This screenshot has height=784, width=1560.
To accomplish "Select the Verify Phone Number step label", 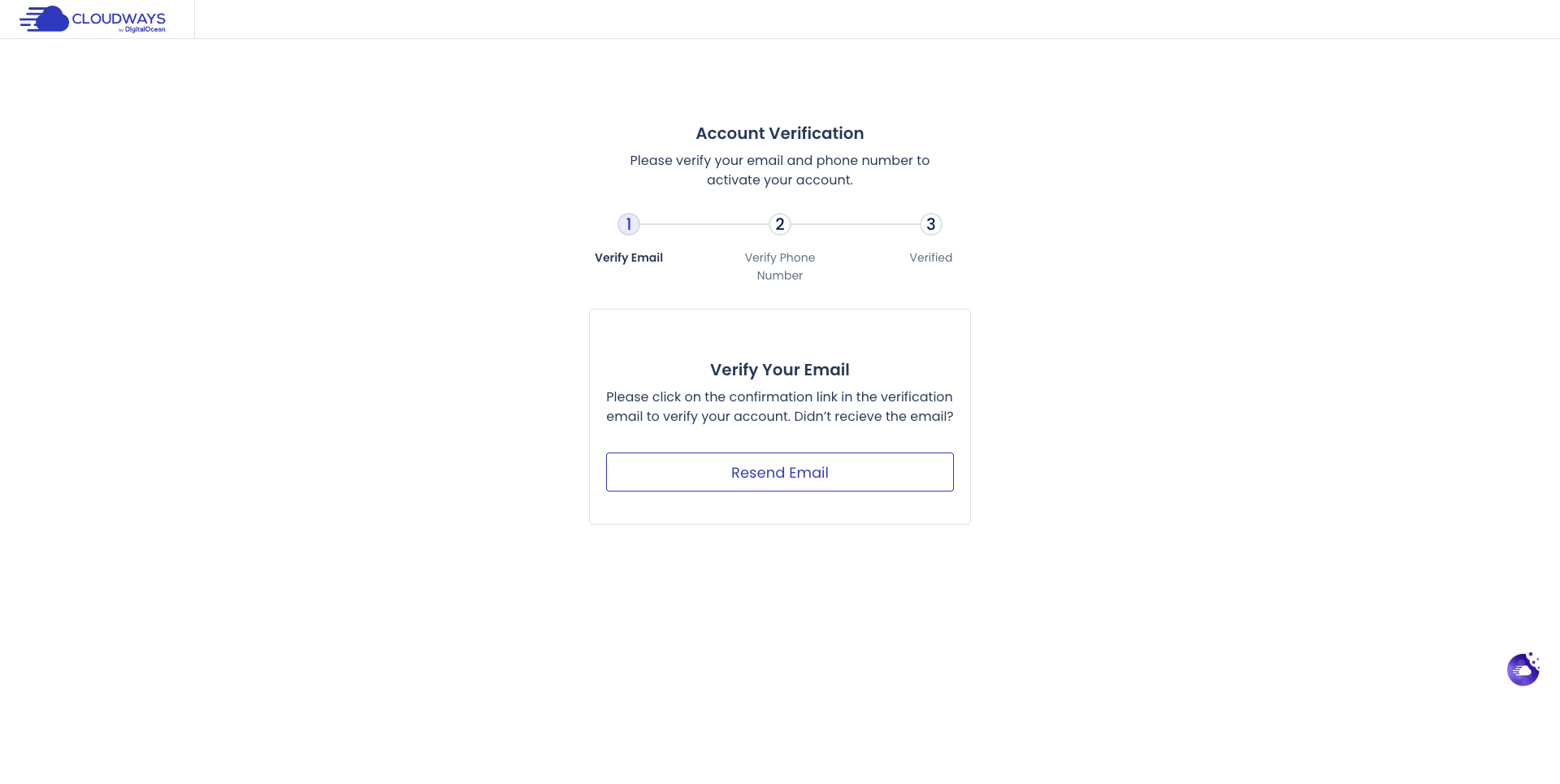I will pyautogui.click(x=780, y=266).
